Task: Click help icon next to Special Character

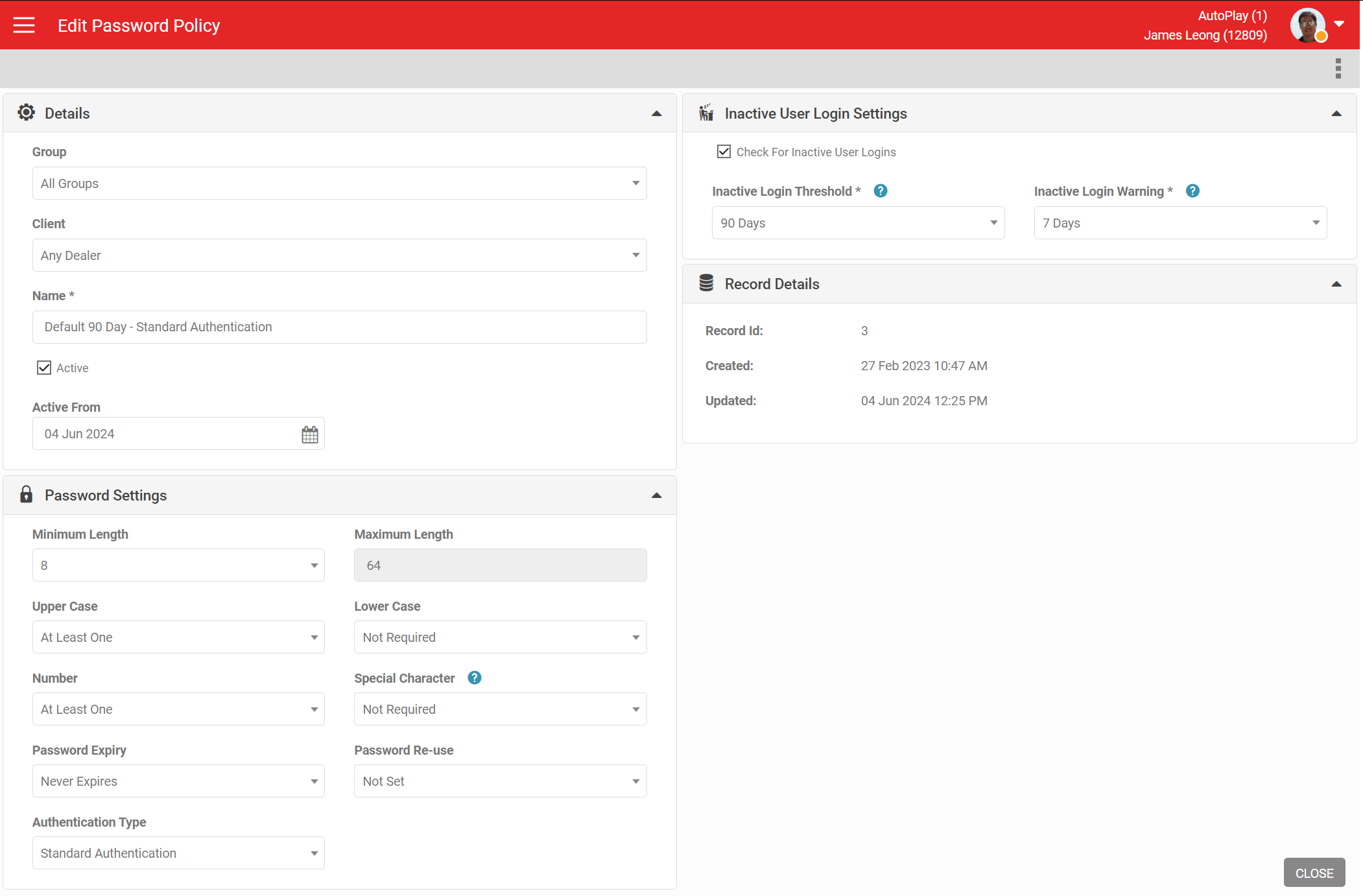Action: pyautogui.click(x=475, y=678)
